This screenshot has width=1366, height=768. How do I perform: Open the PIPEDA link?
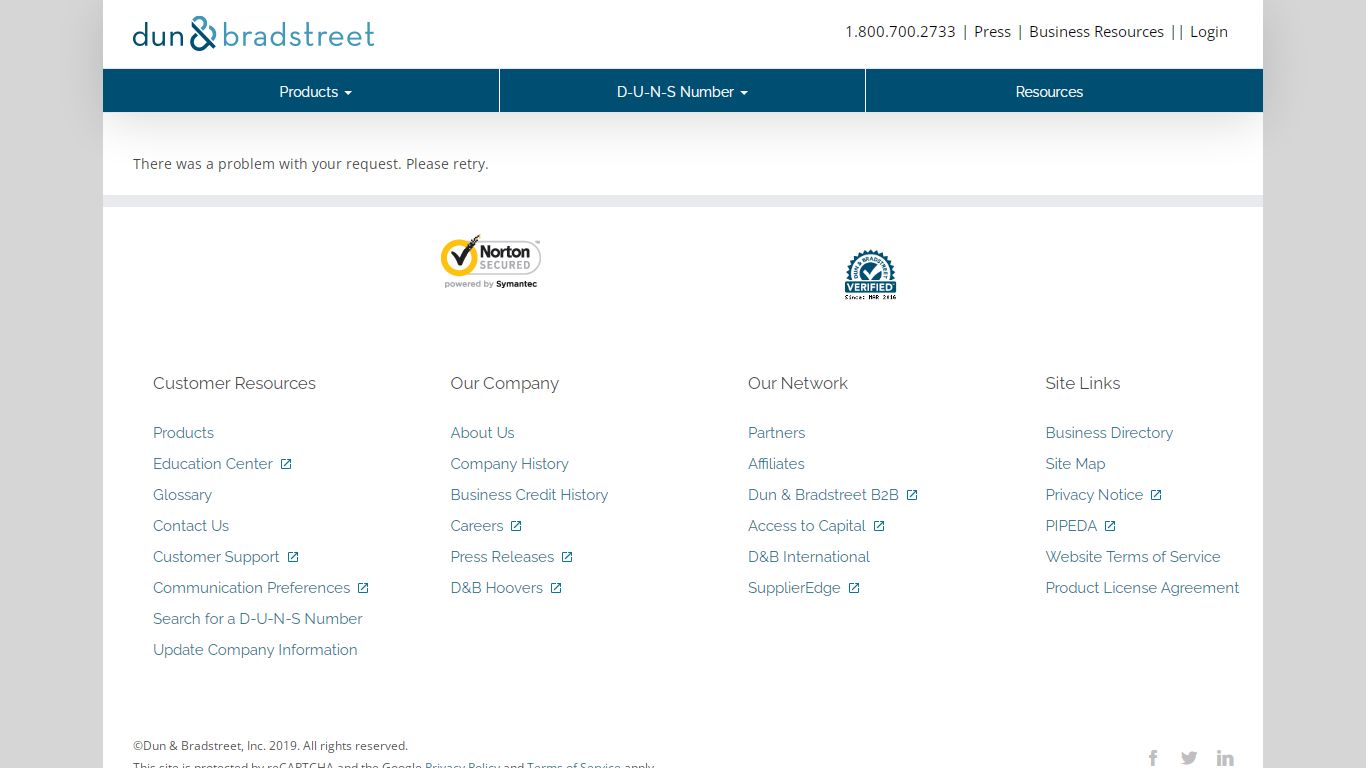[x=1071, y=526]
